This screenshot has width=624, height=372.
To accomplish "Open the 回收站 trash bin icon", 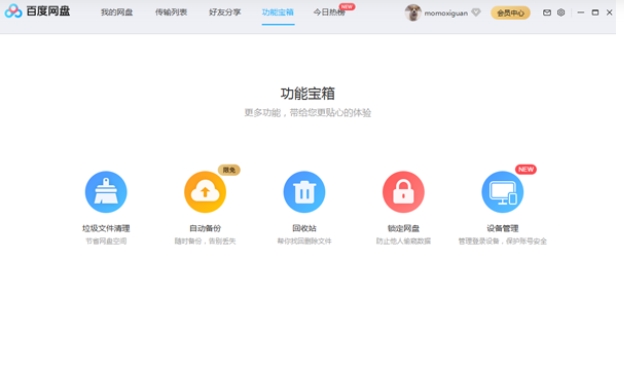I will pyautogui.click(x=304, y=192).
